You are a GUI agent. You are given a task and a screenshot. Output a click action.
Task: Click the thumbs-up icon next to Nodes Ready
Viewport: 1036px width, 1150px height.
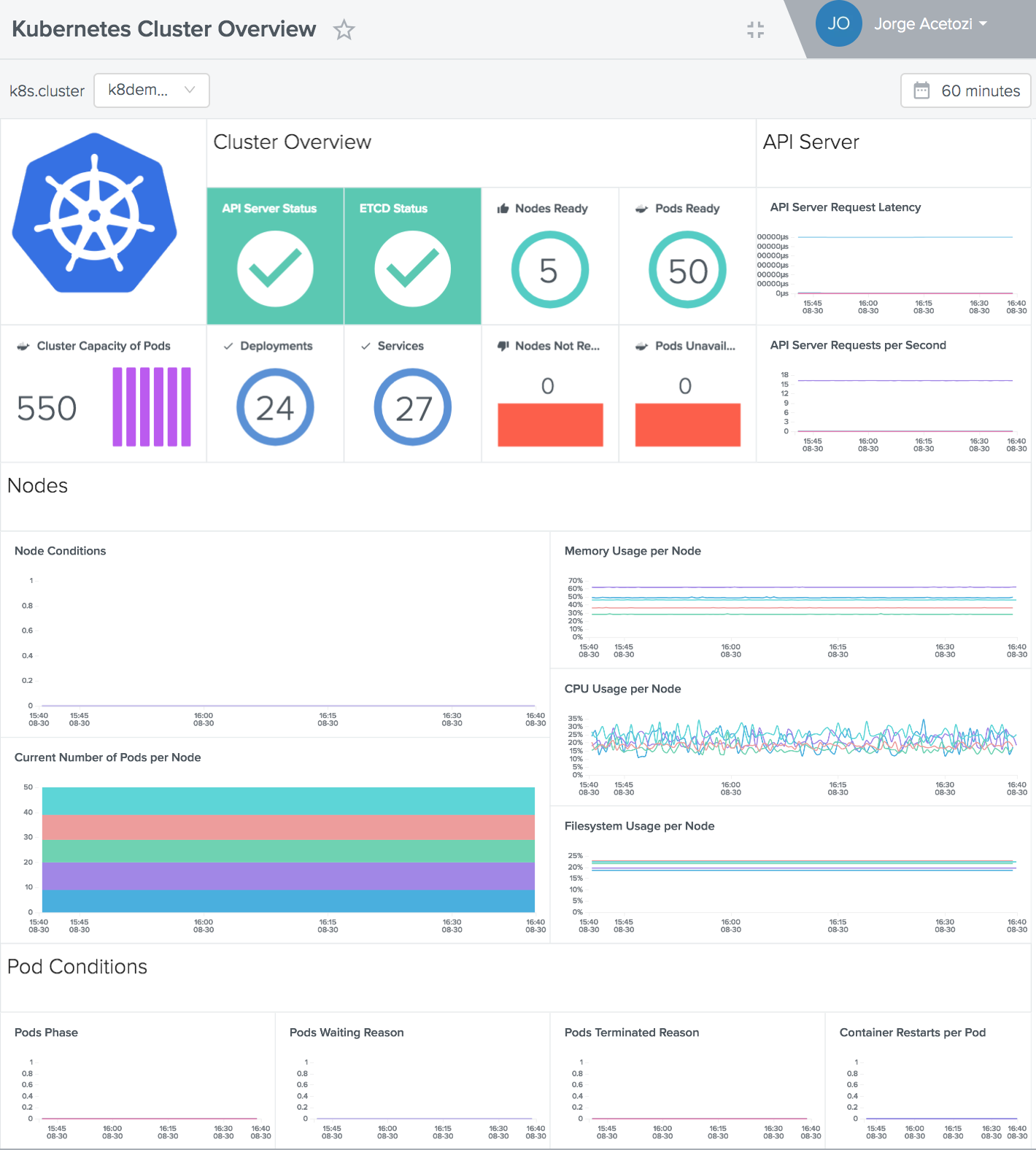tap(503, 209)
